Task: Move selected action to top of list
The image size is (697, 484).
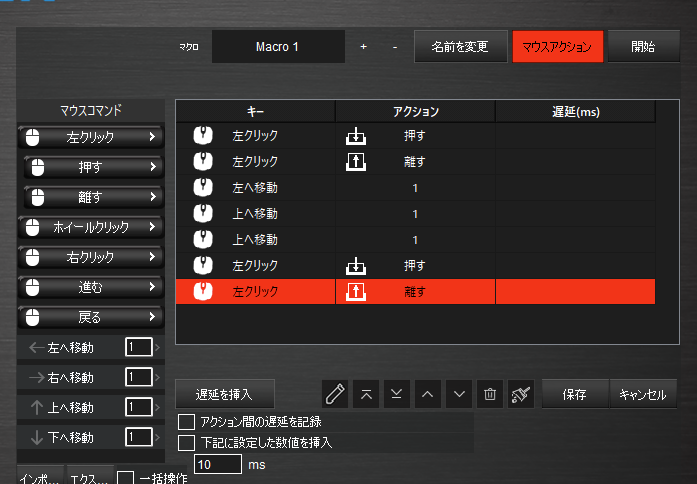Action: (x=367, y=394)
